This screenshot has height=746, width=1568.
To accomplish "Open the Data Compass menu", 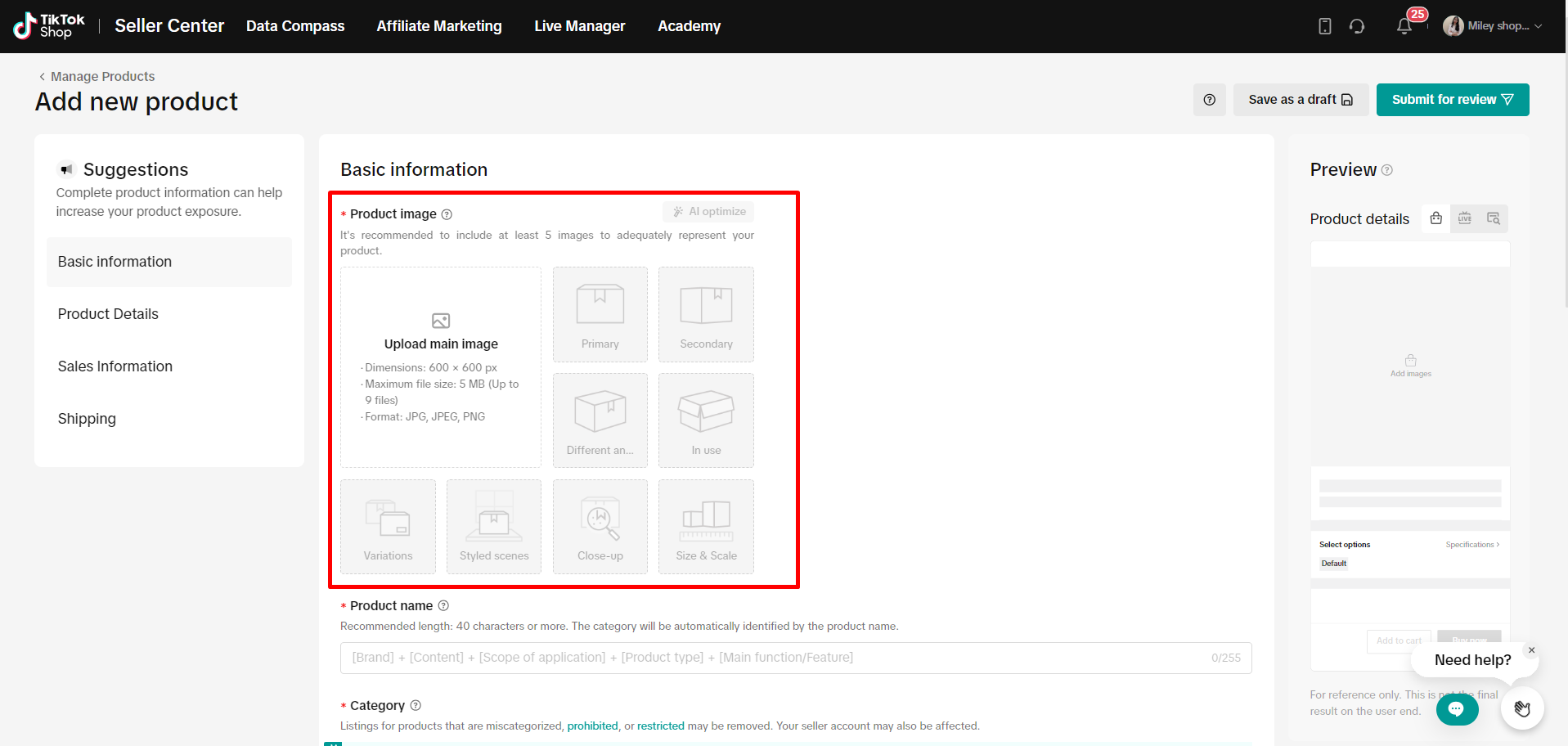I will coord(295,26).
